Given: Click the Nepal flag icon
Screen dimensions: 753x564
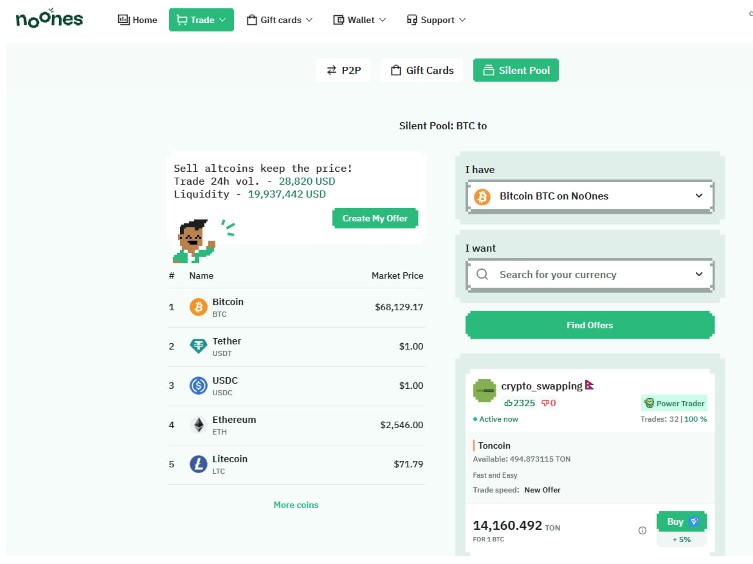Looking at the screenshot, I should (x=589, y=385).
